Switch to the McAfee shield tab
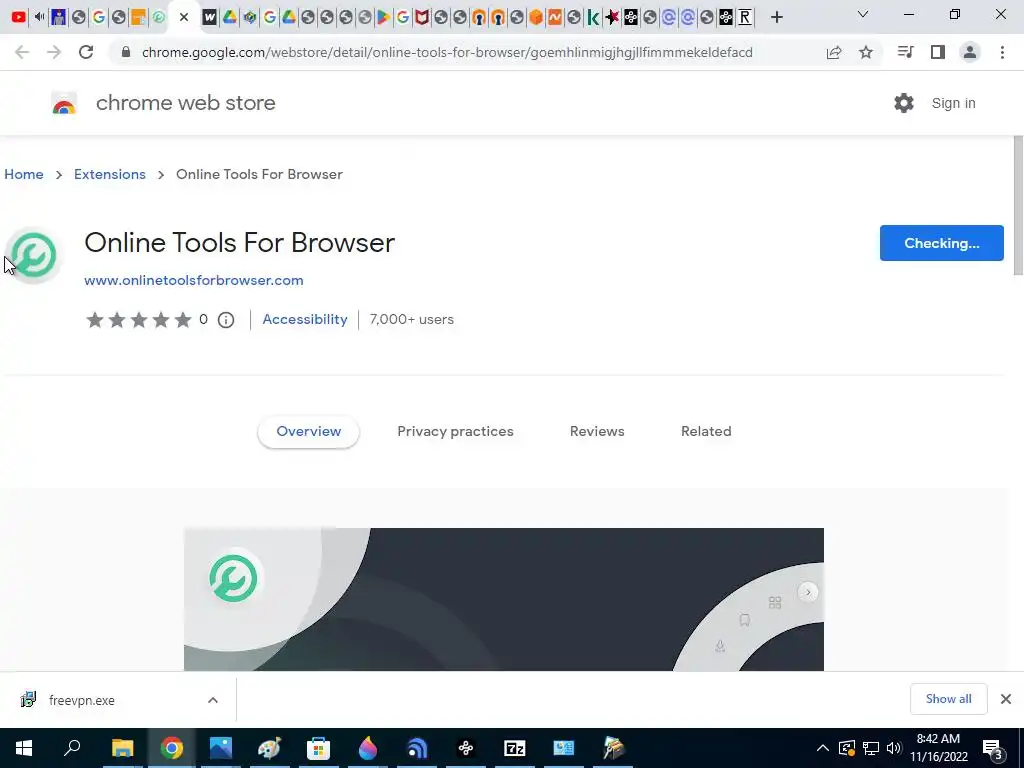Screen dimensions: 1024x768 [422, 17]
